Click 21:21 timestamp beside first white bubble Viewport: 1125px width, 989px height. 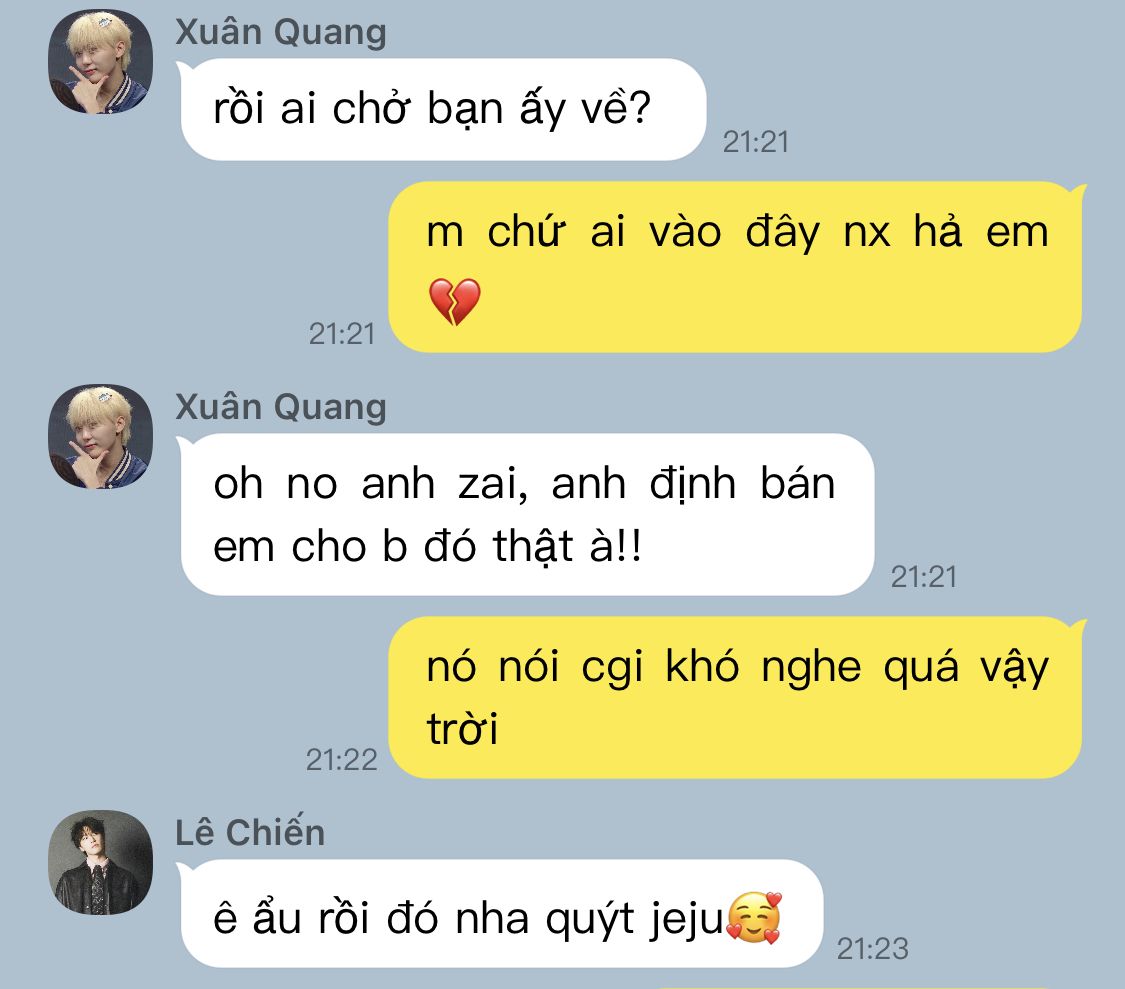pyautogui.click(x=756, y=141)
